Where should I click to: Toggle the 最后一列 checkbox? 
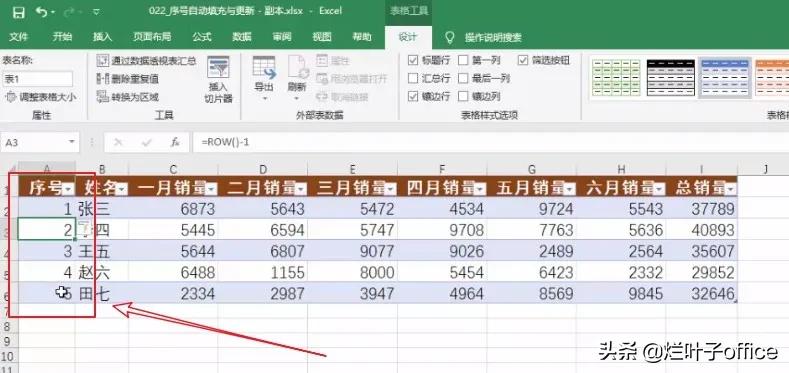coord(463,79)
